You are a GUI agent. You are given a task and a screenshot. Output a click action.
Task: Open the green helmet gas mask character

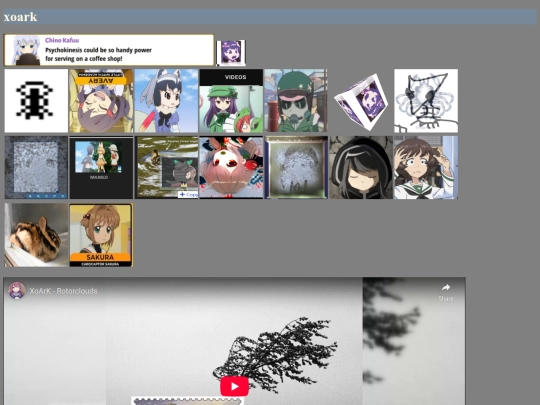[296, 101]
